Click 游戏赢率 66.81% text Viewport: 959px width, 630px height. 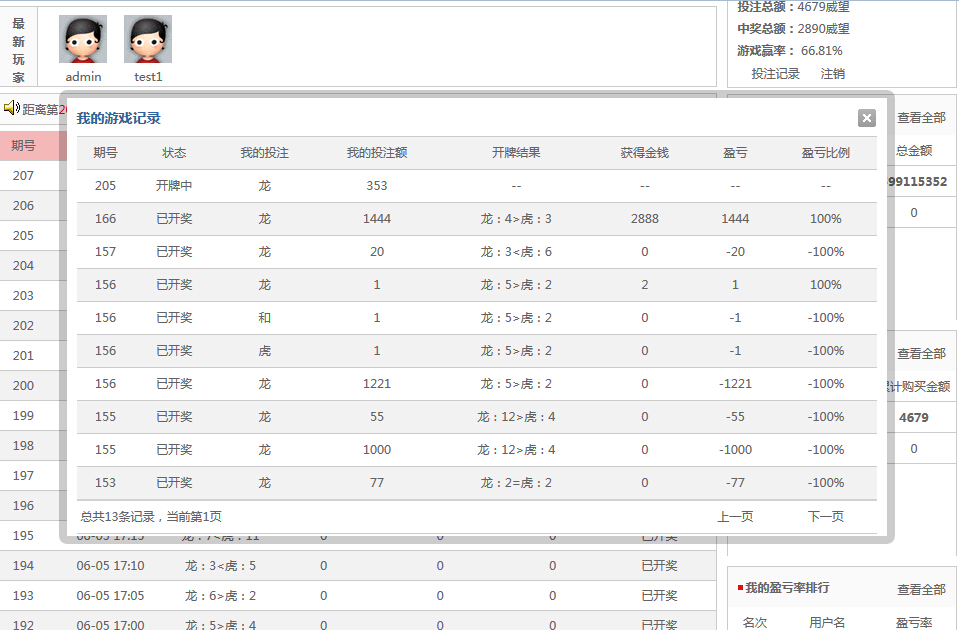click(790, 51)
